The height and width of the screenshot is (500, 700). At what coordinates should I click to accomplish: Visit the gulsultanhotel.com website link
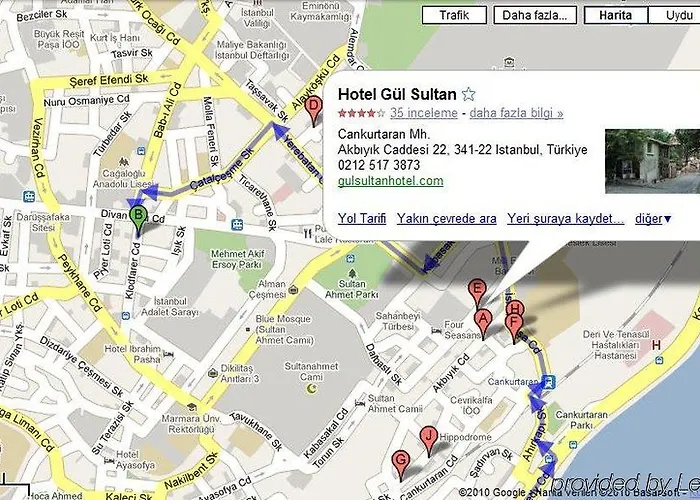391,181
